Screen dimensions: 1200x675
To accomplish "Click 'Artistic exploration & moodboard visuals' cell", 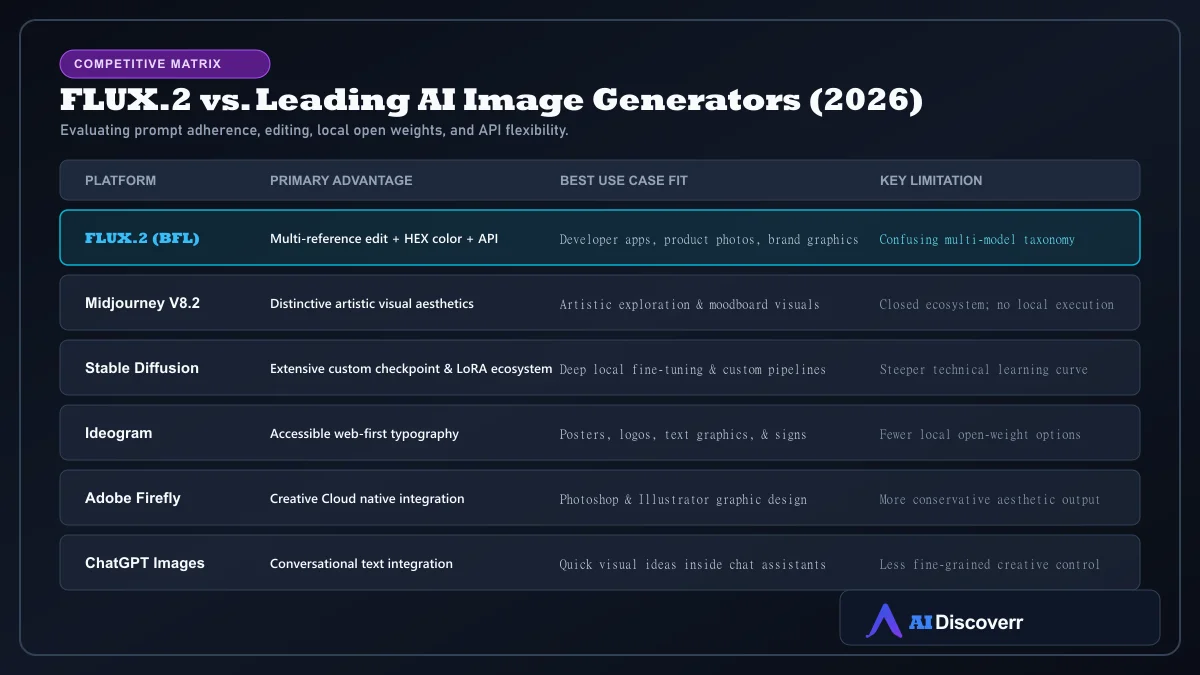I will coord(689,305).
